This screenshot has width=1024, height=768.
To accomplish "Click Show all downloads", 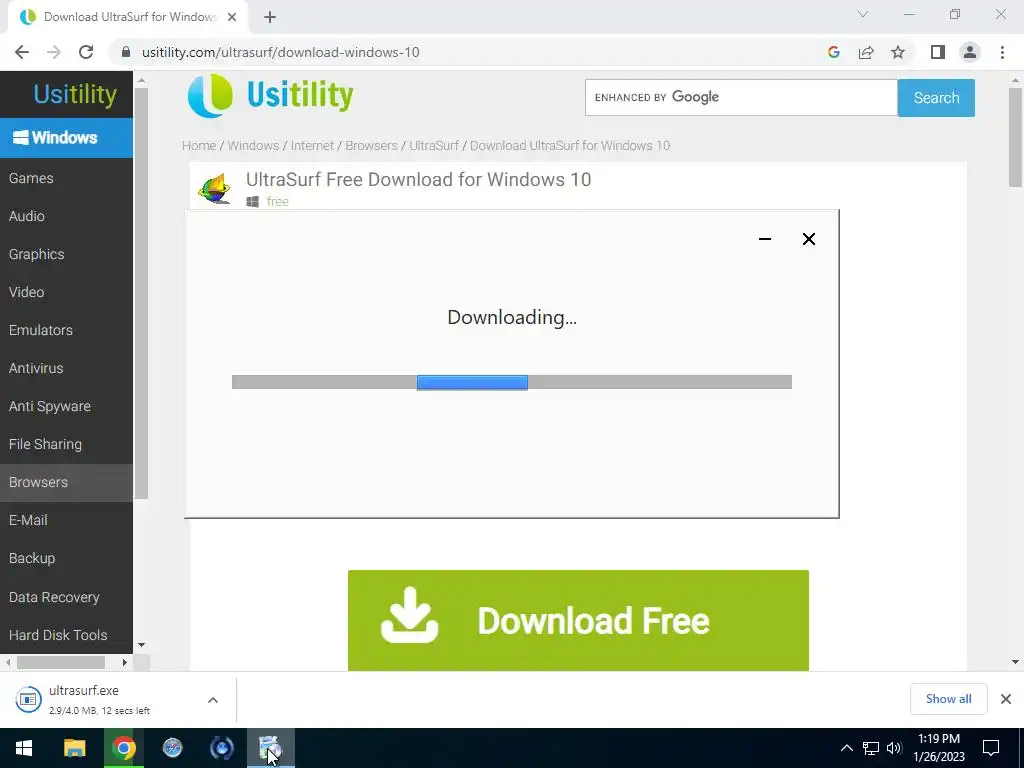I will 948,699.
